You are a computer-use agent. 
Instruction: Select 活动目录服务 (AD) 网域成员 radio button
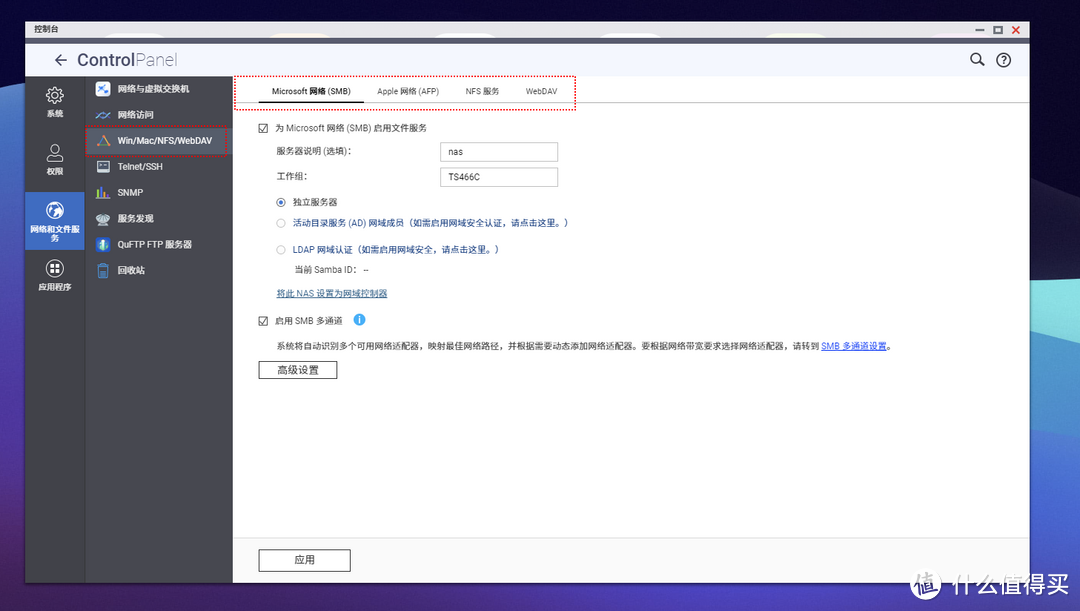coord(280,223)
